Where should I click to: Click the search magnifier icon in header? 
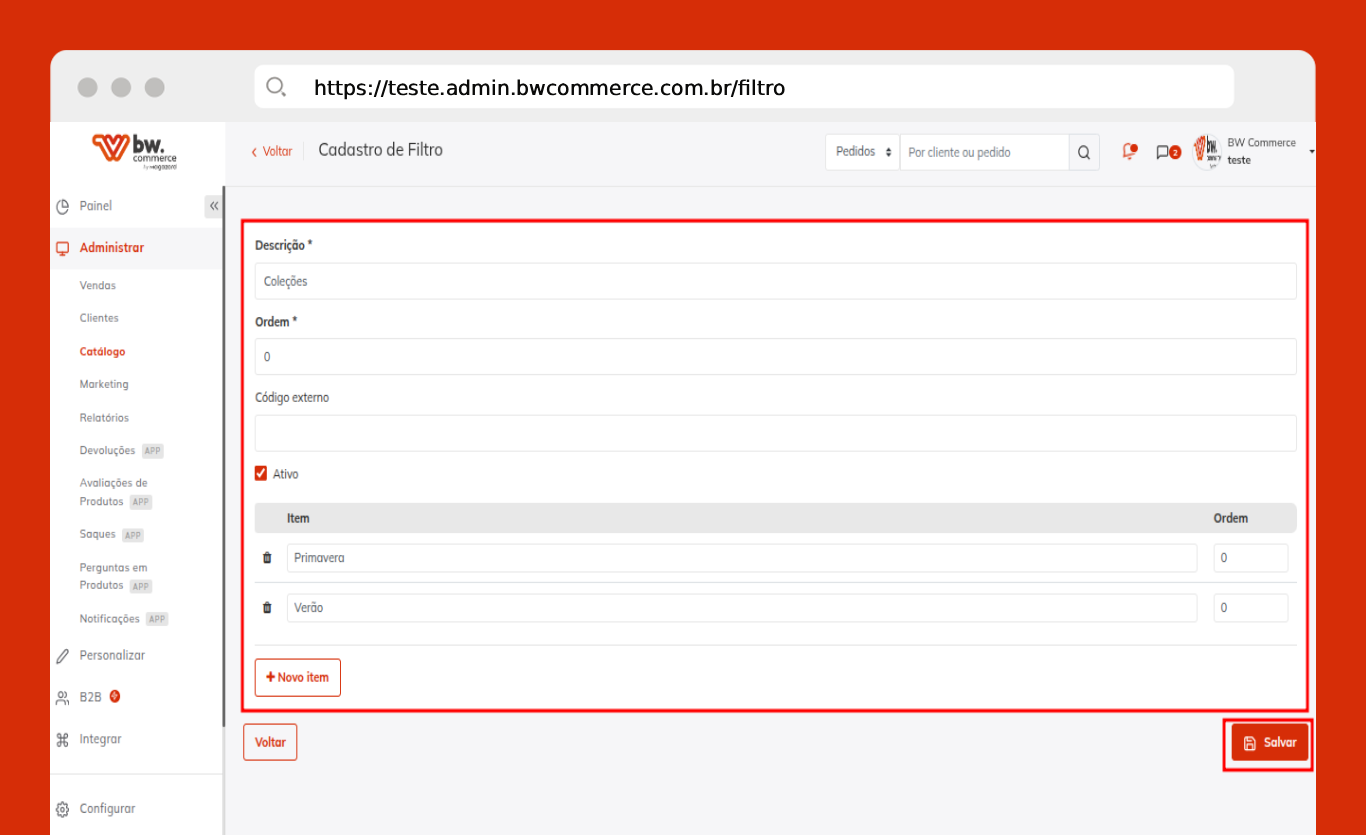(x=1084, y=152)
